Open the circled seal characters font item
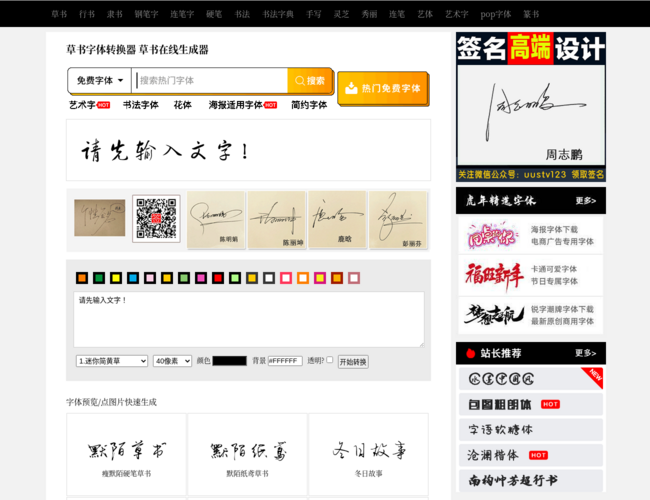This screenshot has height=500, width=650. (x=531, y=379)
